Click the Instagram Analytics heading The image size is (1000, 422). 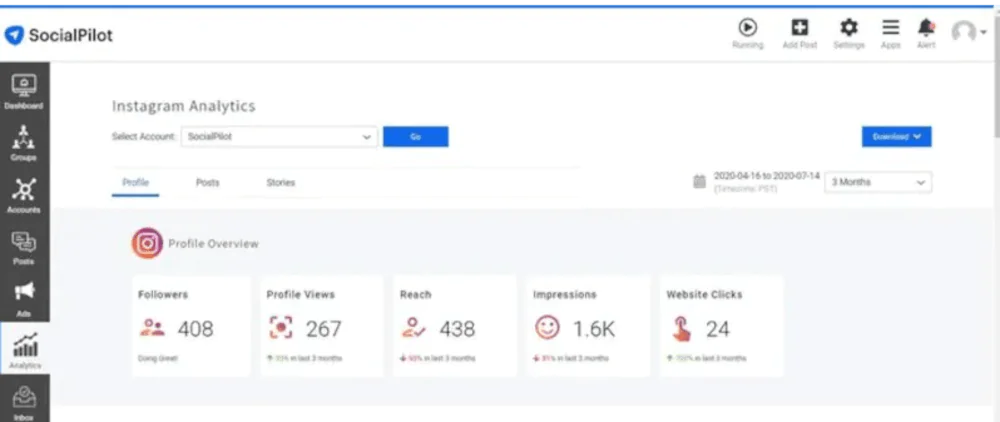coord(184,106)
